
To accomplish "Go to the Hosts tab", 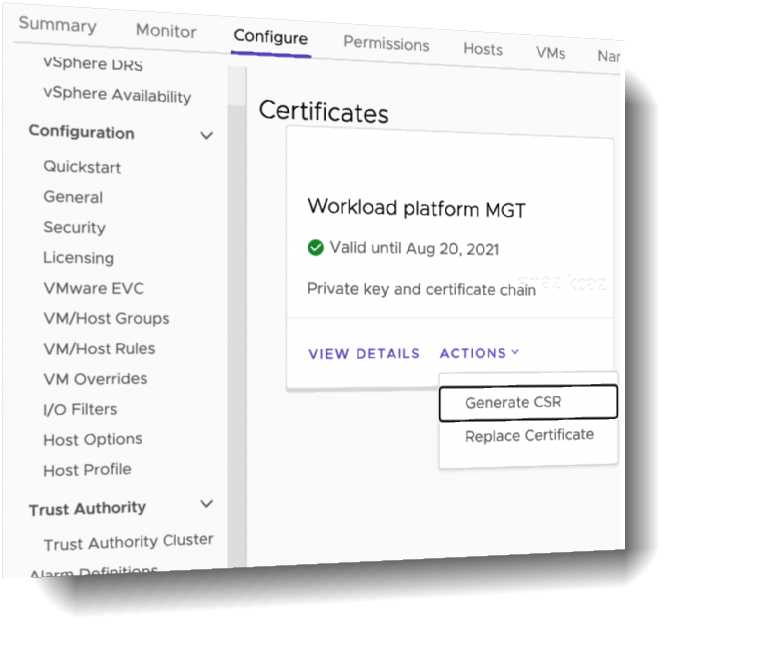I will [x=483, y=49].
